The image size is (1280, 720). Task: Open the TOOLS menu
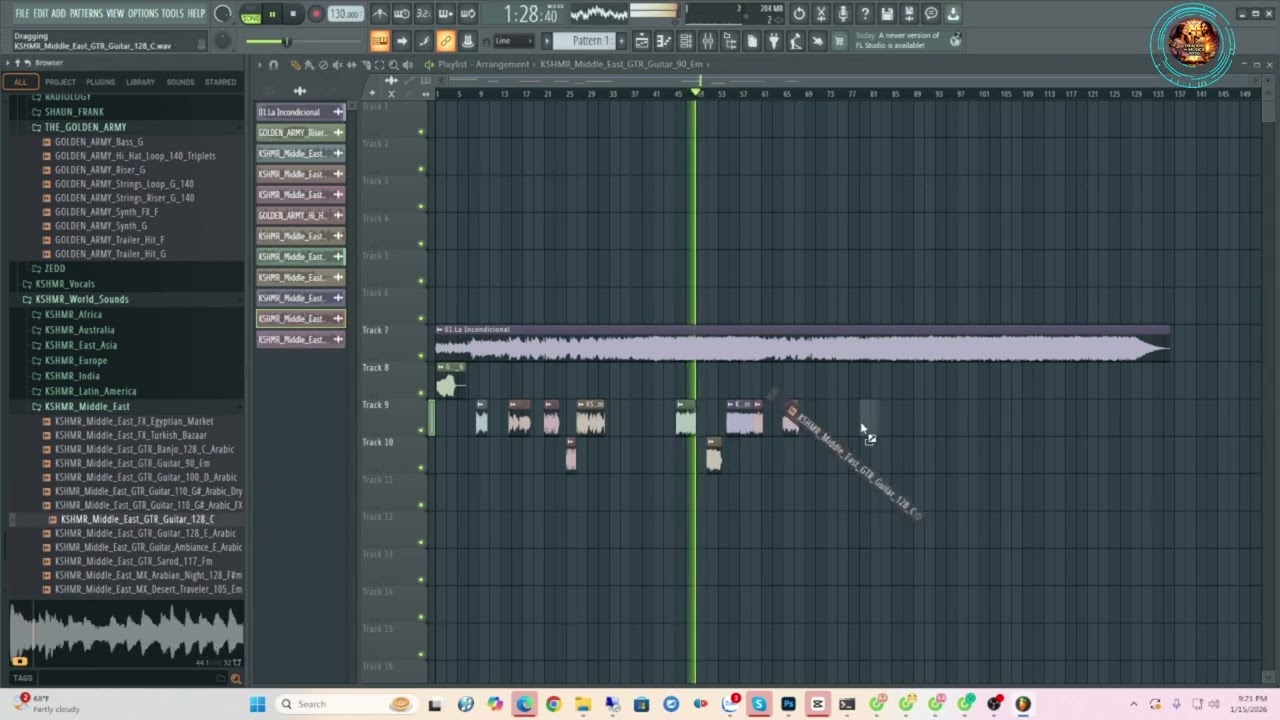[172, 14]
